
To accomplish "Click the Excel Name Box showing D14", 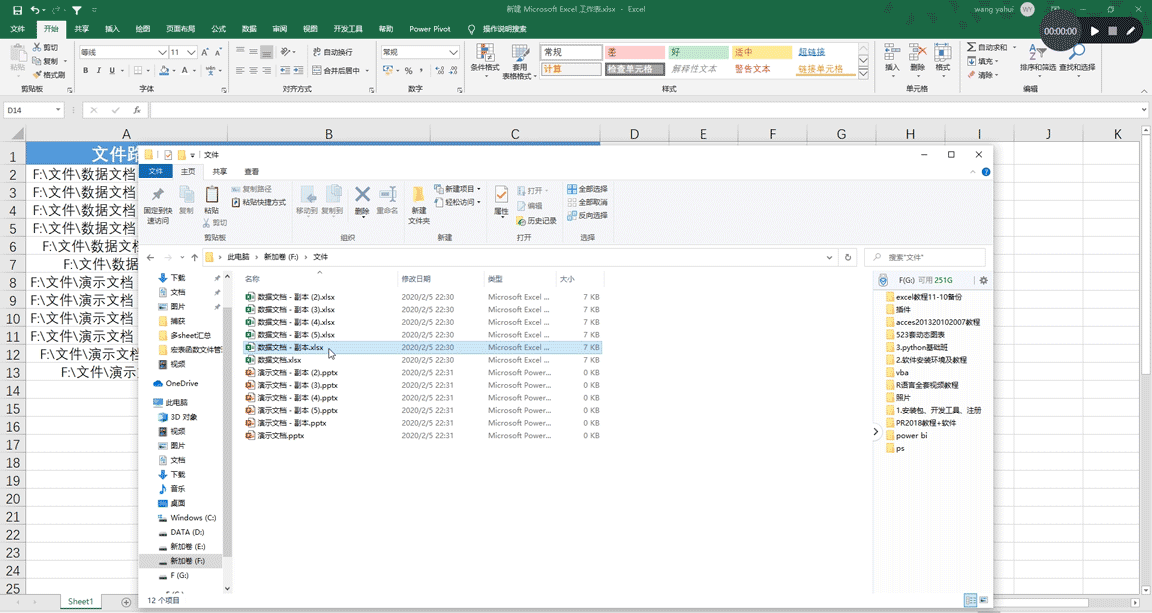I will point(35,110).
